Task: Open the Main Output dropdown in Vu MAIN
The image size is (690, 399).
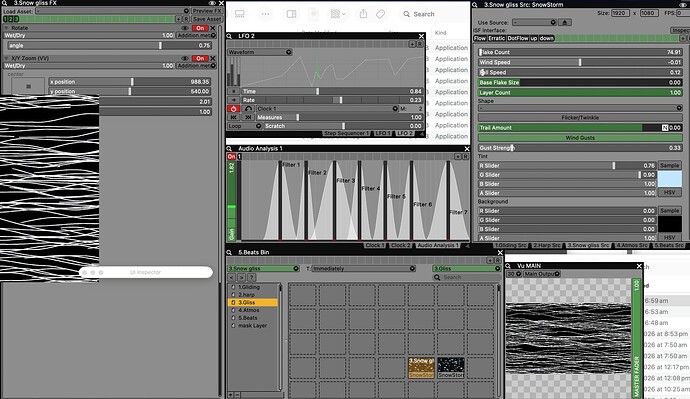Action: [542, 274]
